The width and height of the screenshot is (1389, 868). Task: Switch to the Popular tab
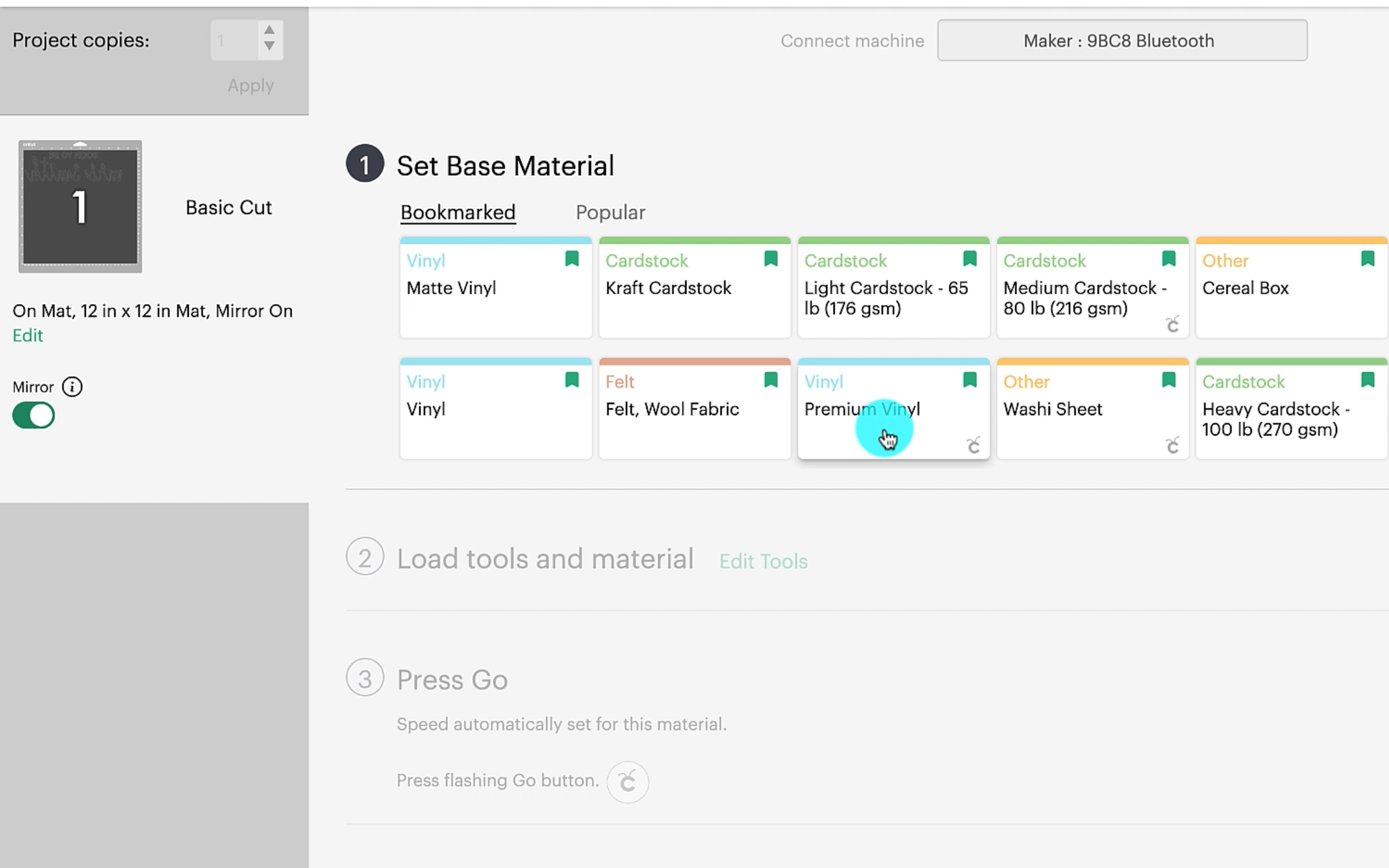610,213
